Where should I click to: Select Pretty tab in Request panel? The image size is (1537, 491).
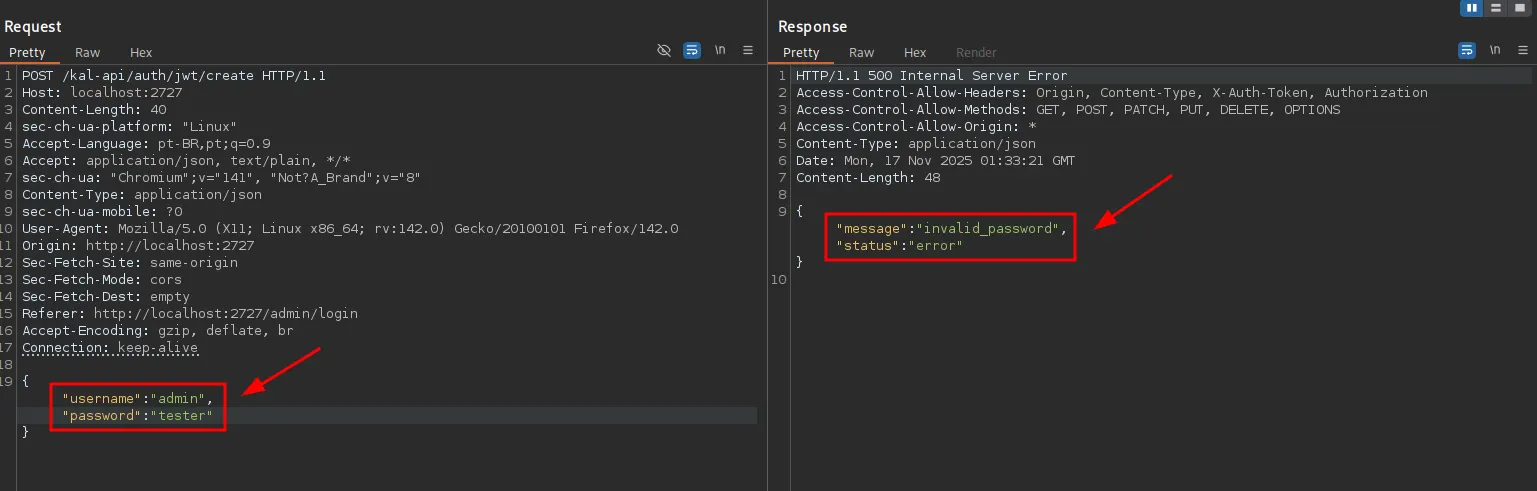pos(26,52)
